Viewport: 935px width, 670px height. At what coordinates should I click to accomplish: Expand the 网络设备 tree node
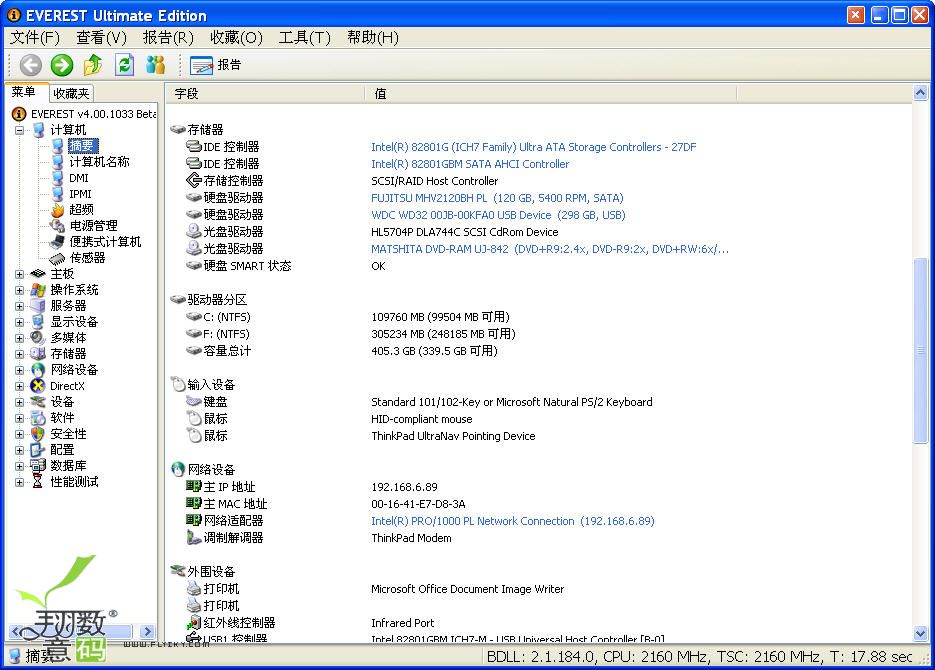[19, 370]
